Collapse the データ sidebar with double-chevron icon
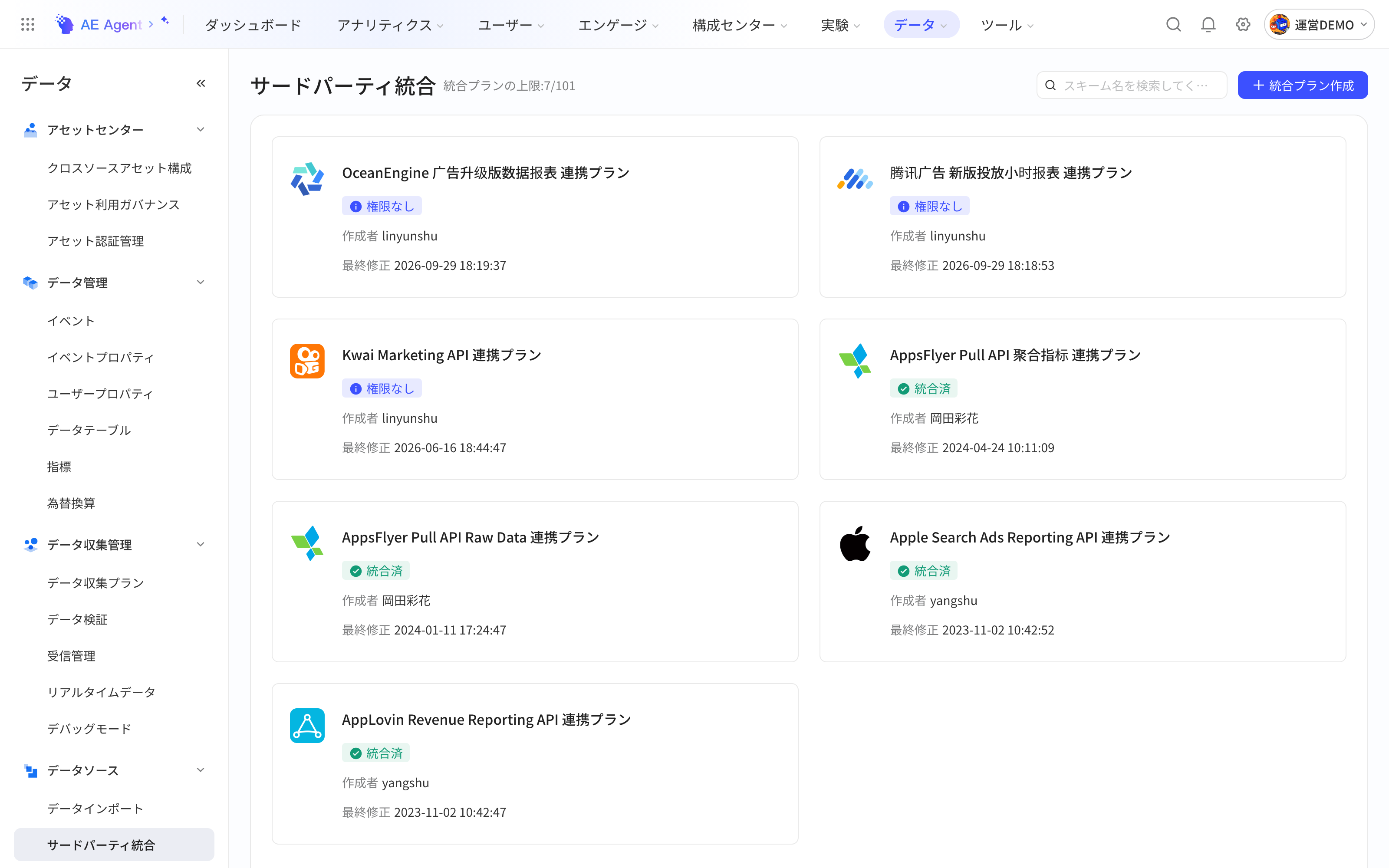The height and width of the screenshot is (868, 1389). [x=201, y=83]
